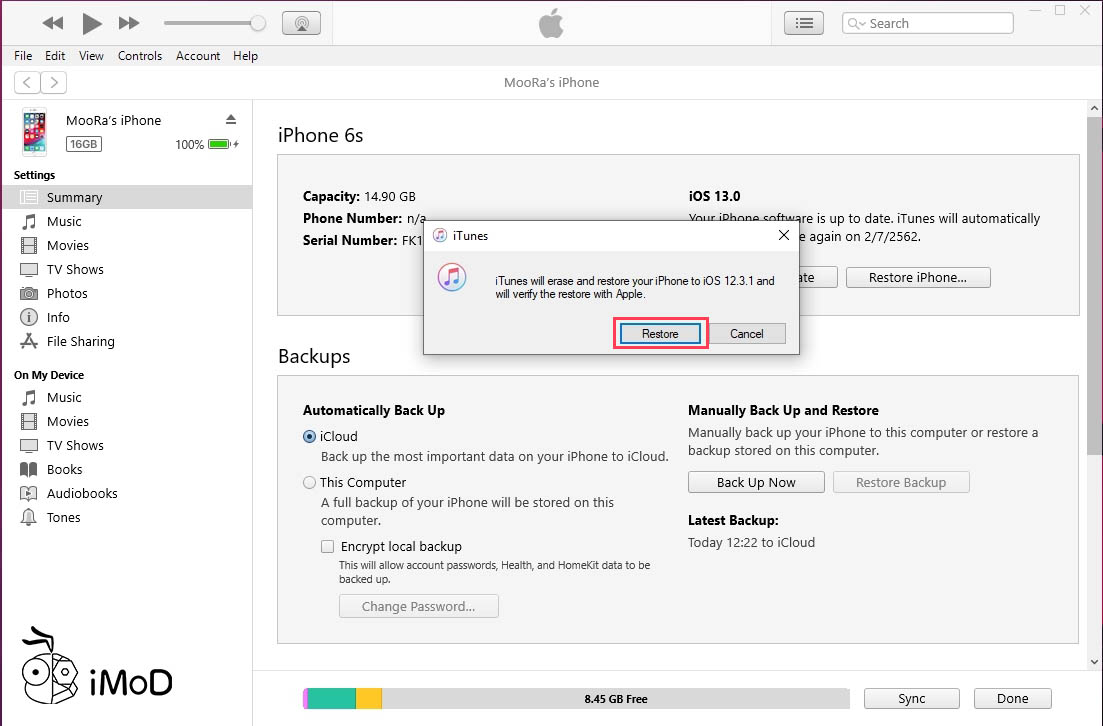Focus the Search field
Image resolution: width=1103 pixels, height=726 pixels.
[x=927, y=23]
